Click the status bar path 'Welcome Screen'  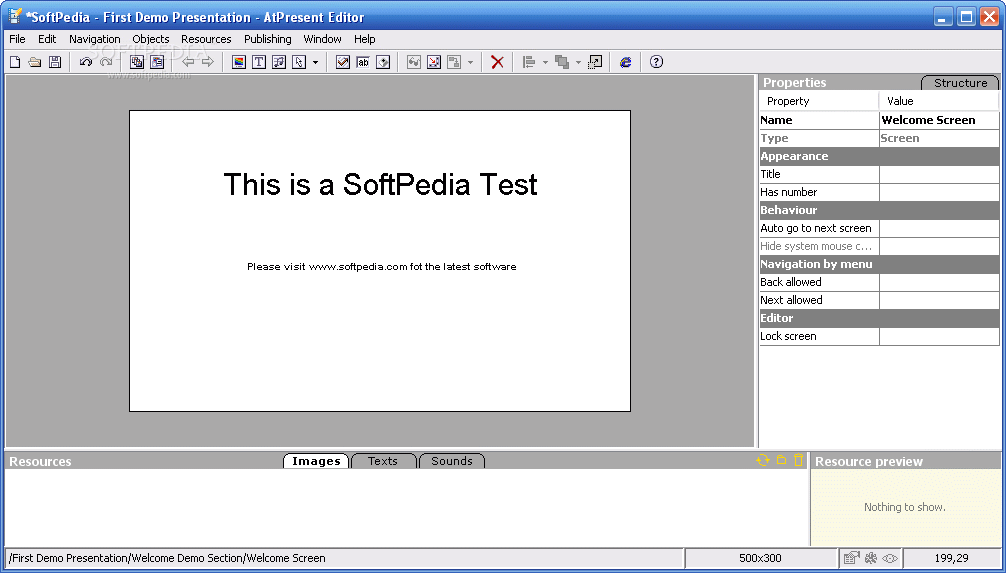pyautogui.click(x=286, y=558)
